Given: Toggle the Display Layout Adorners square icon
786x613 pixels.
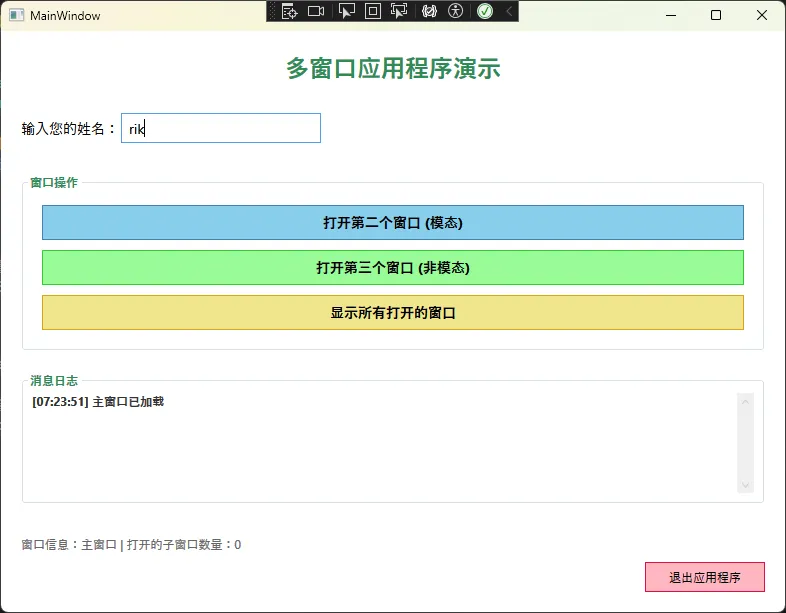Looking at the screenshot, I should tap(372, 11).
